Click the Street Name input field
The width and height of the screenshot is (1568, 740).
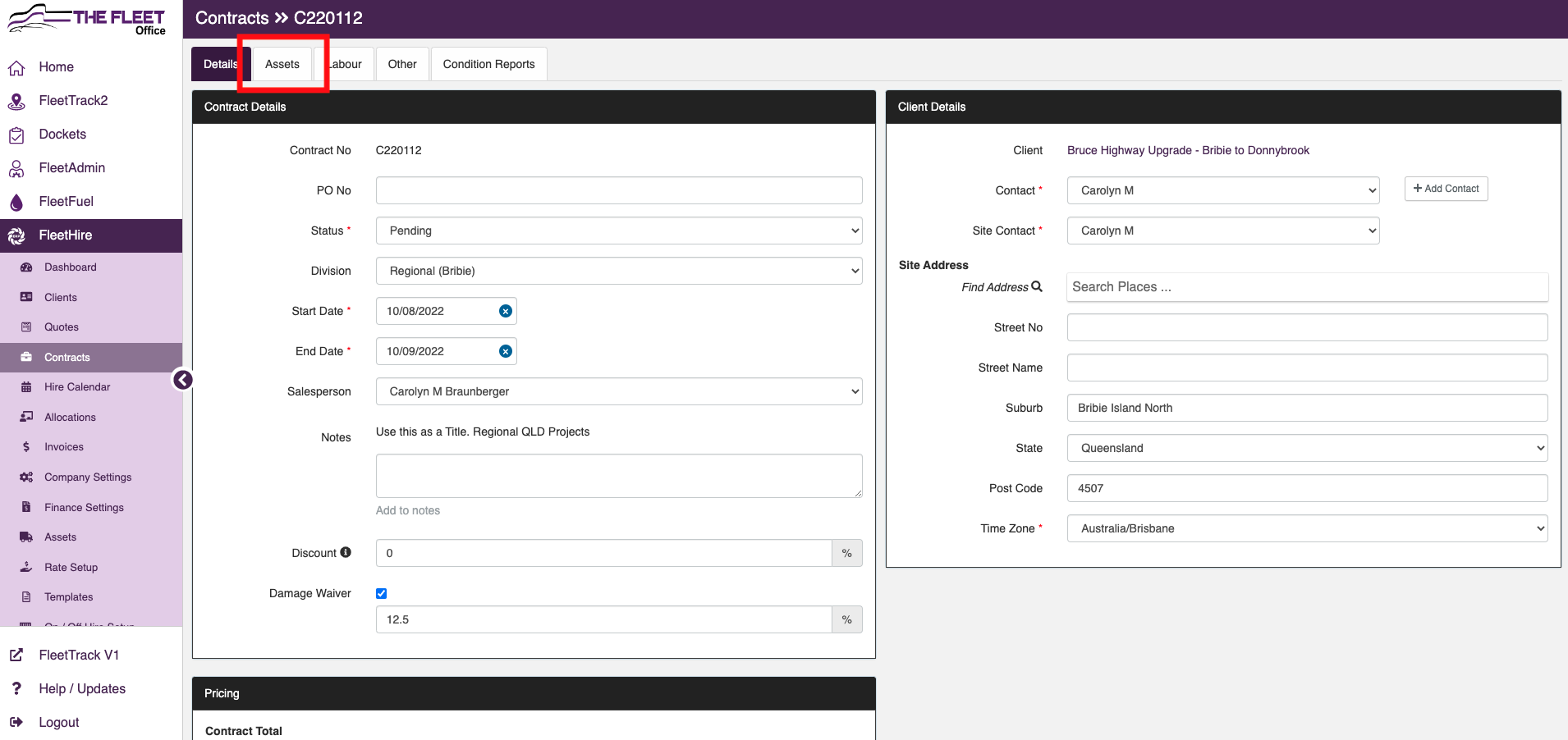pyautogui.click(x=1308, y=368)
